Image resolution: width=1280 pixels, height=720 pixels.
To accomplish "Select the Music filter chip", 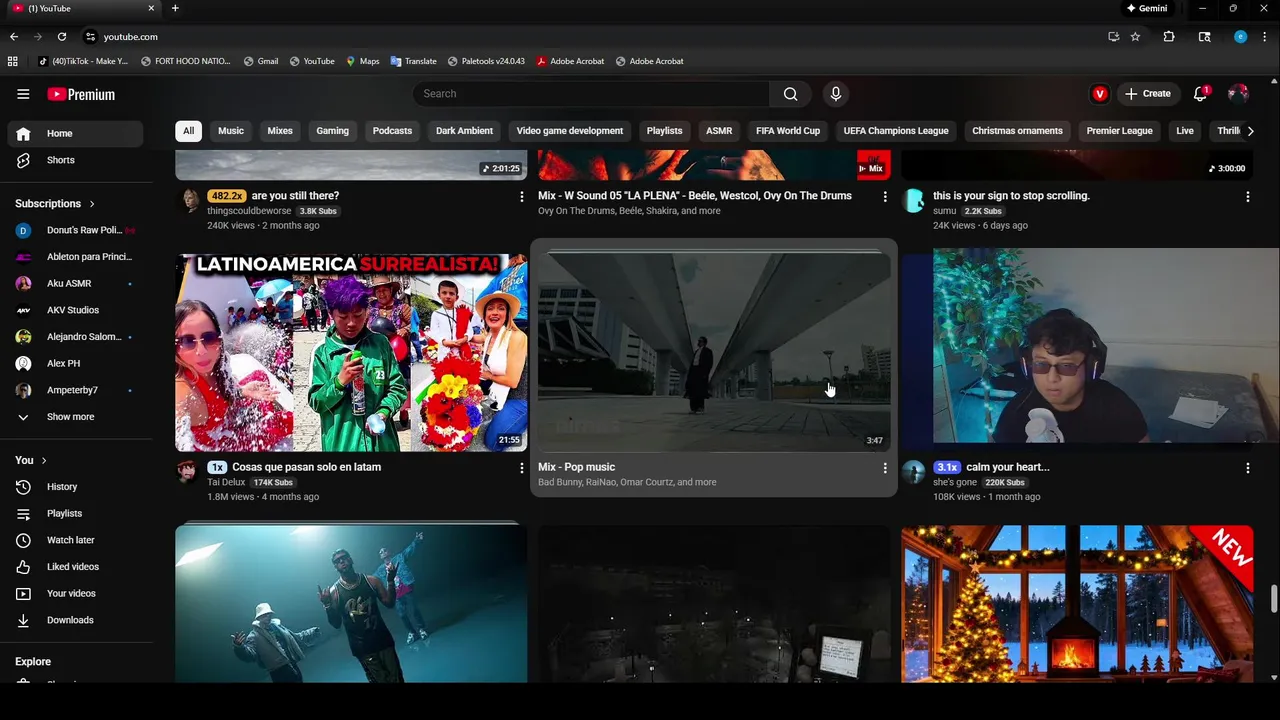I will 231,131.
